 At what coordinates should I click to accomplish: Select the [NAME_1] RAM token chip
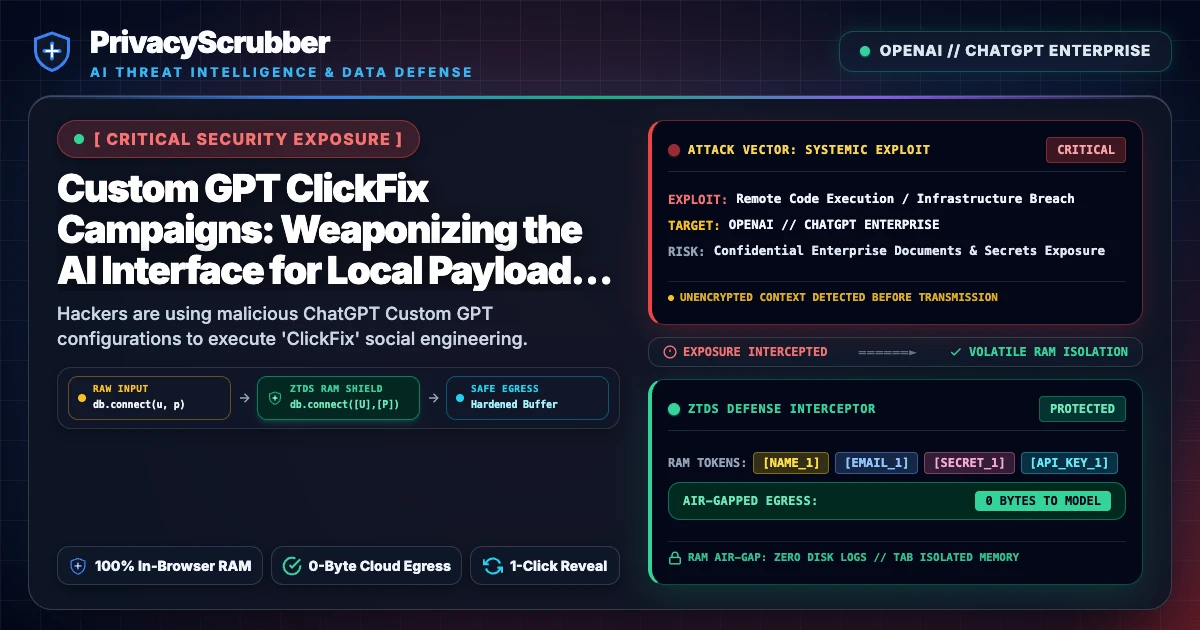791,463
